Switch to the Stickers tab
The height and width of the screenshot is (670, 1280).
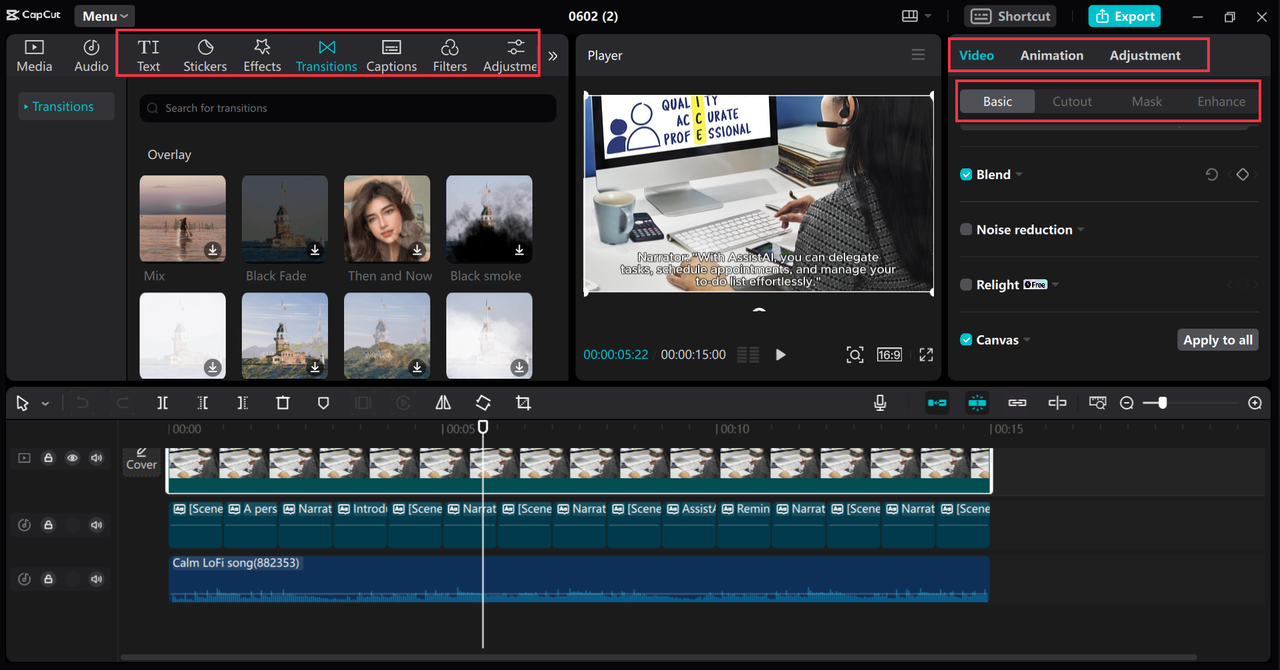tap(205, 56)
